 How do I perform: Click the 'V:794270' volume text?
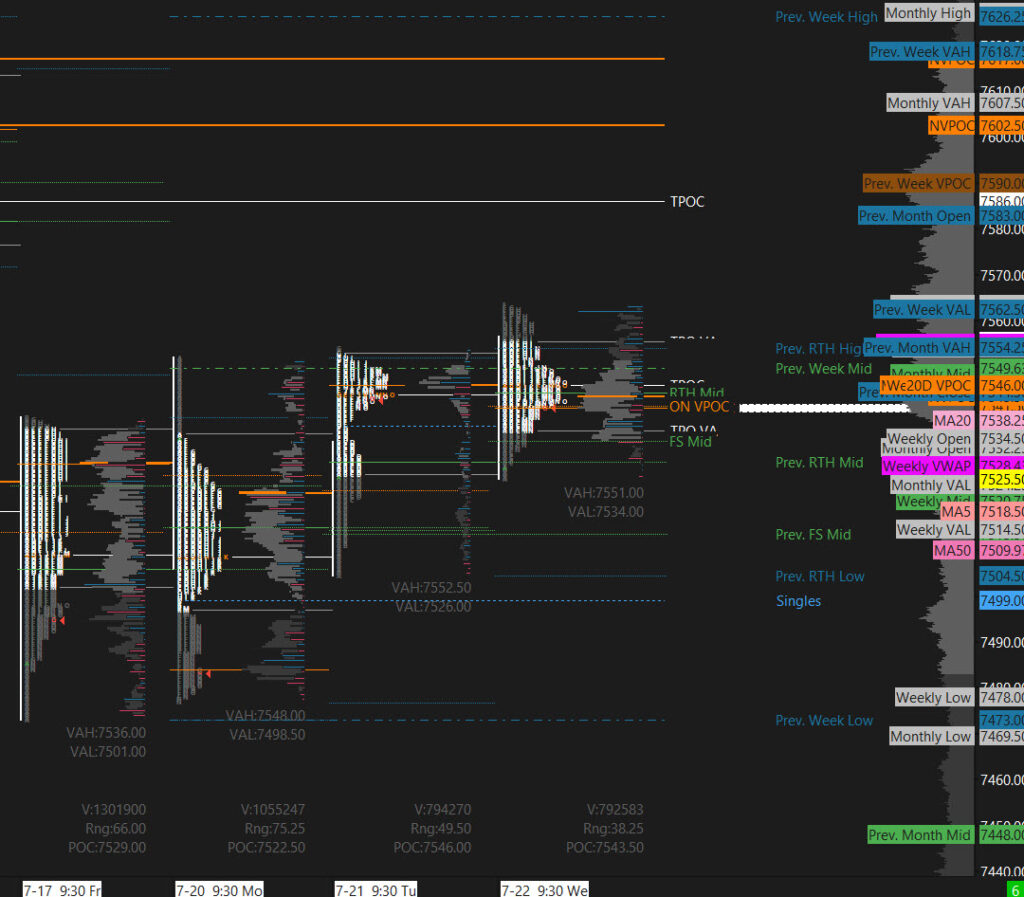(x=443, y=810)
